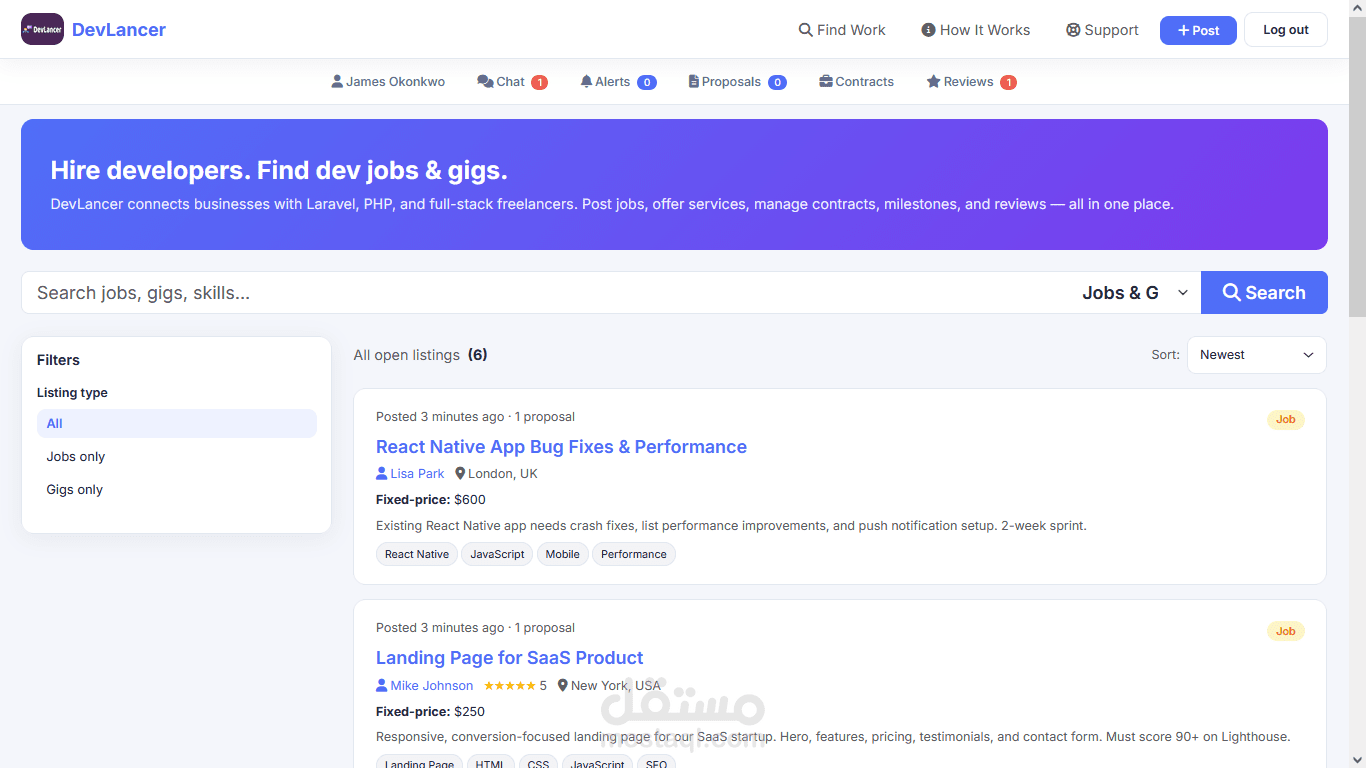Click the Proposals count badge
This screenshot has width=1366, height=768.
point(777,82)
